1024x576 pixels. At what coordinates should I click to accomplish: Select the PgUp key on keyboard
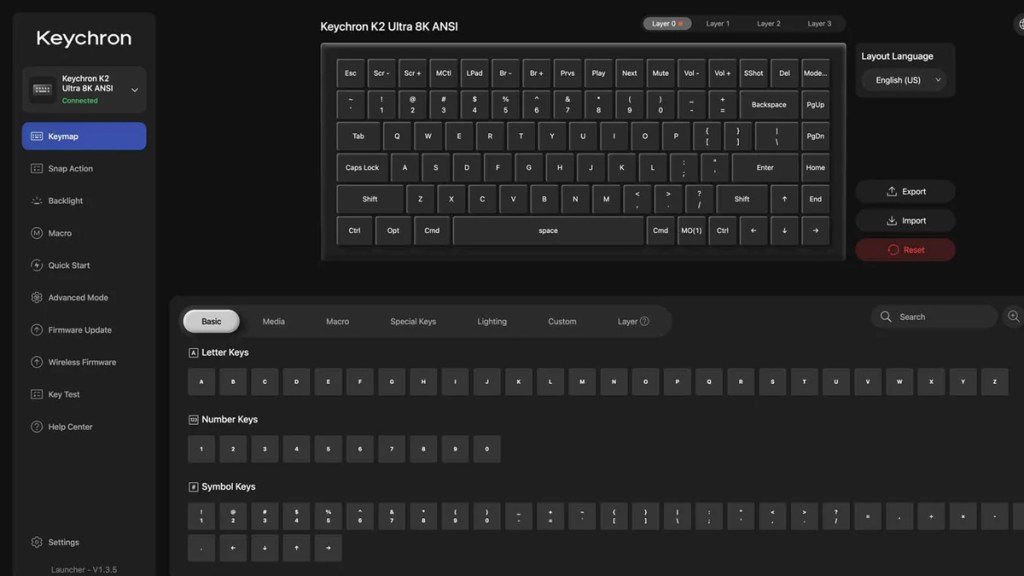click(815, 104)
